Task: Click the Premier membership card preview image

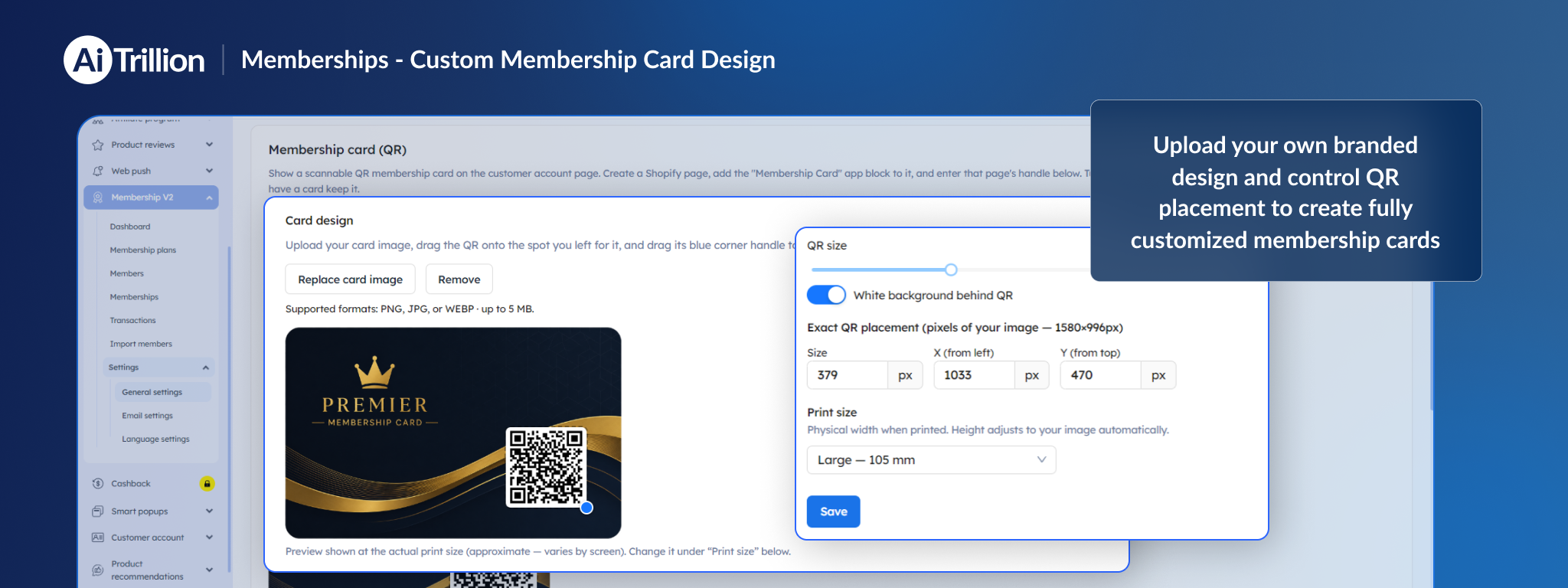Action: pos(453,433)
